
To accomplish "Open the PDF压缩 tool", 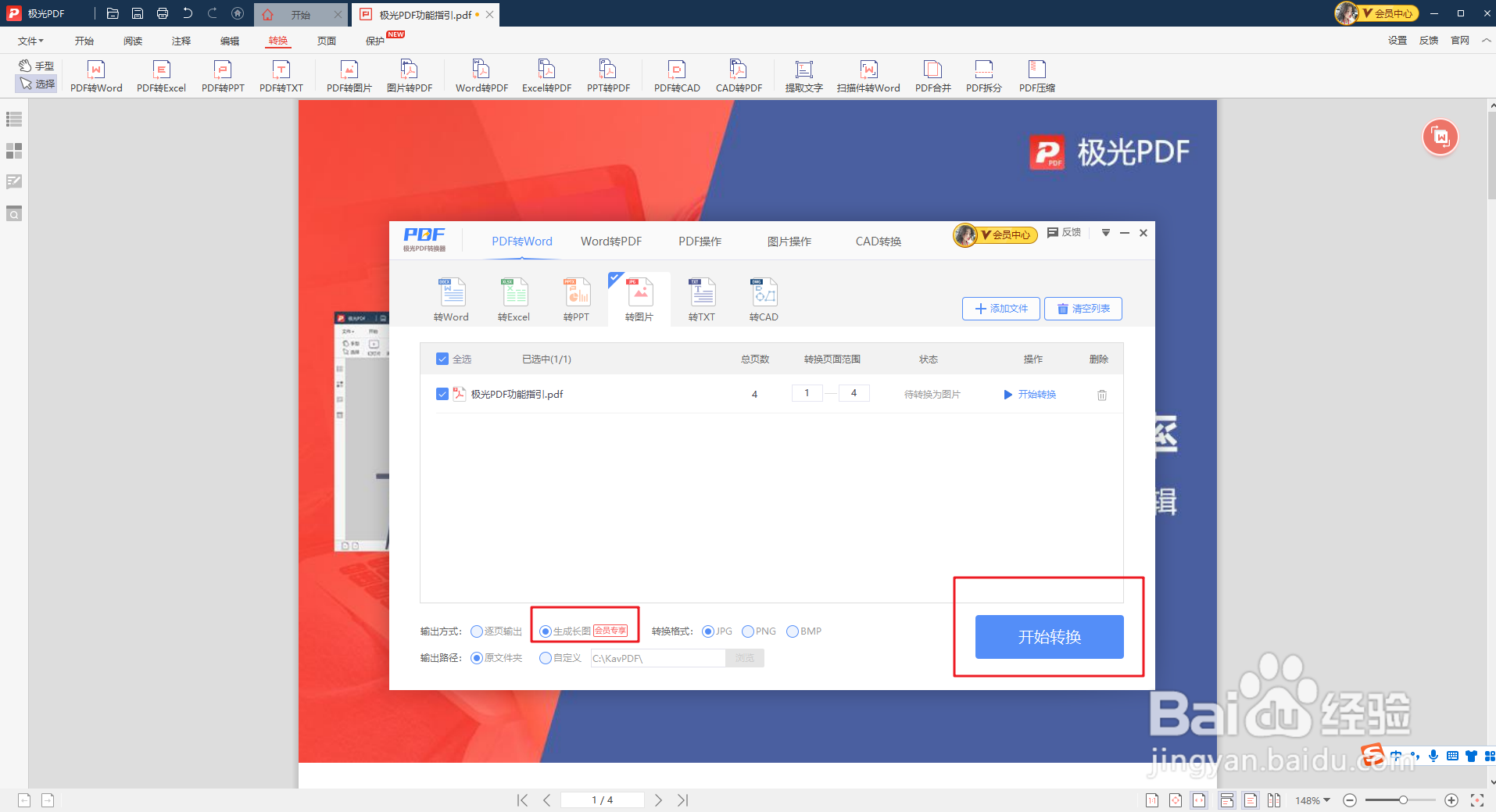I will click(1036, 77).
